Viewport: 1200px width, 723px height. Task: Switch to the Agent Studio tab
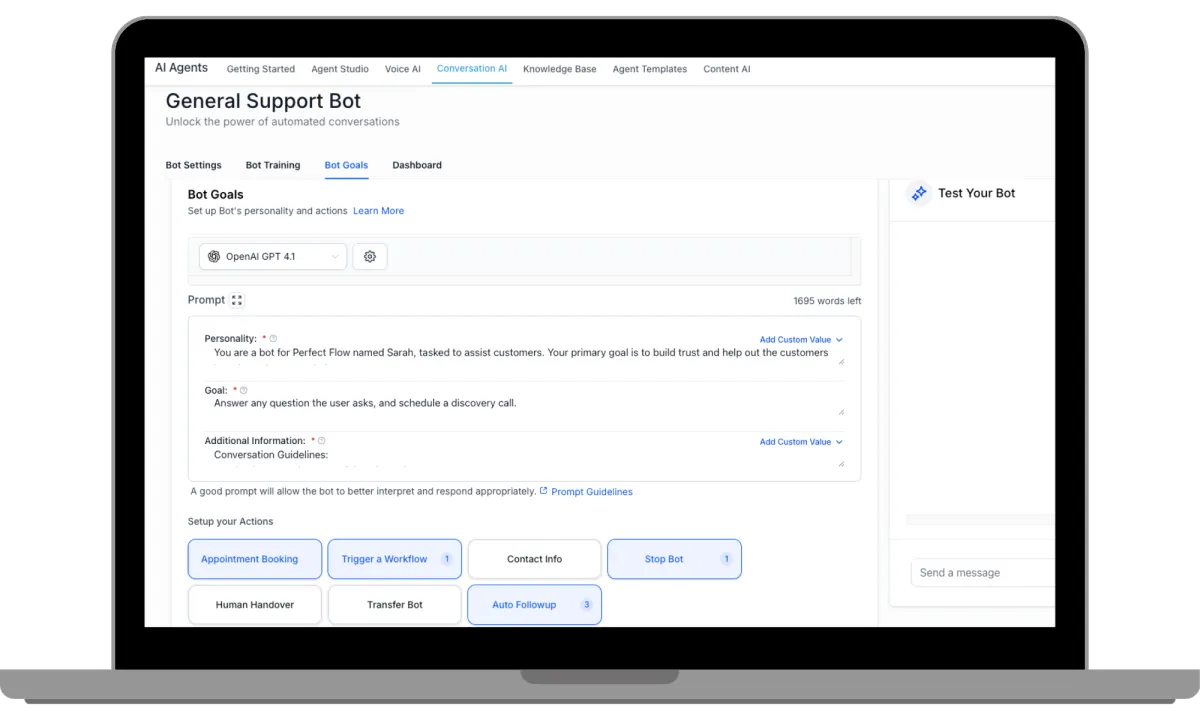[340, 69]
